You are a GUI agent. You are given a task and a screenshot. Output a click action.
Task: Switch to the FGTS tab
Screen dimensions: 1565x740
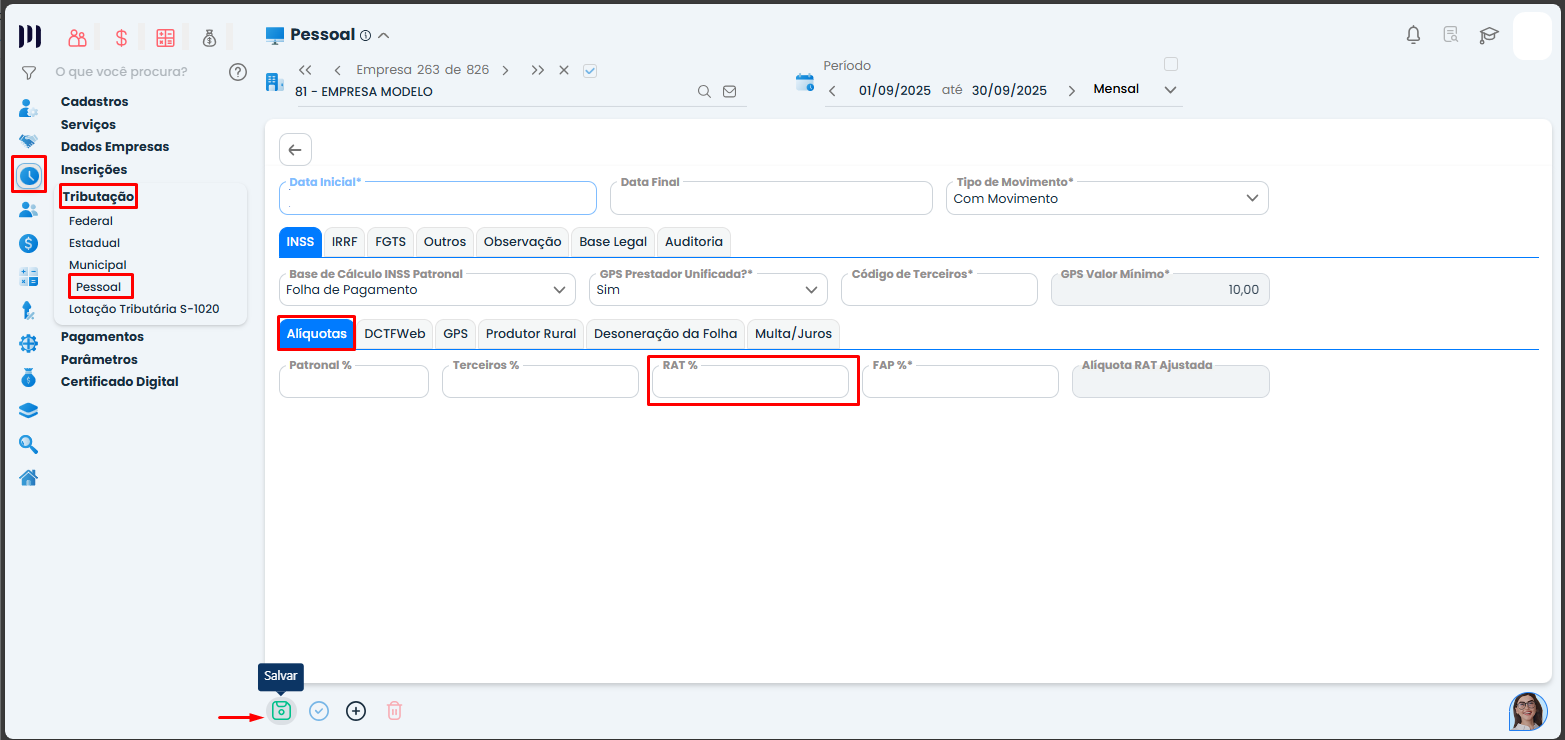coord(391,242)
